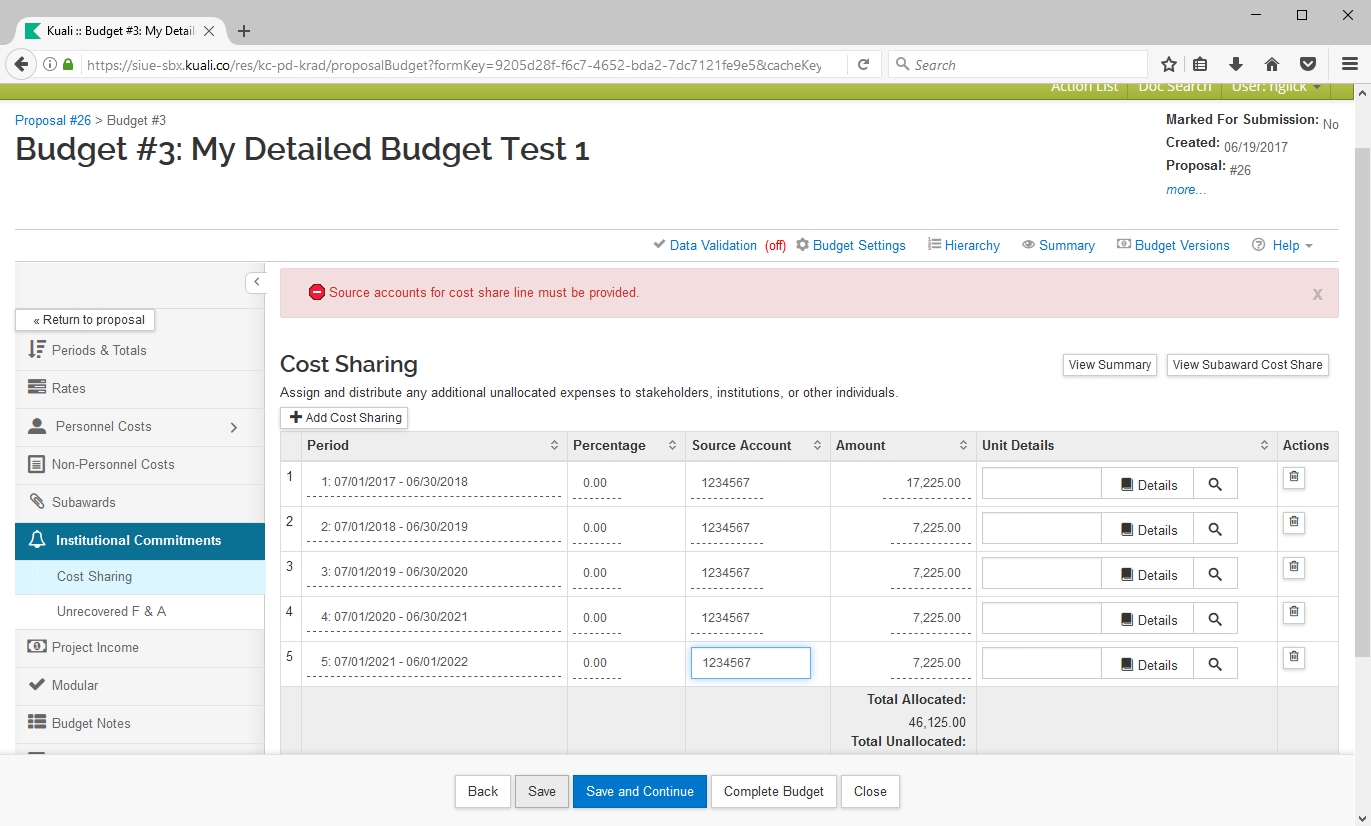The width and height of the screenshot is (1371, 826).
Task: Open the Firefox hamburger menu
Action: [1349, 65]
